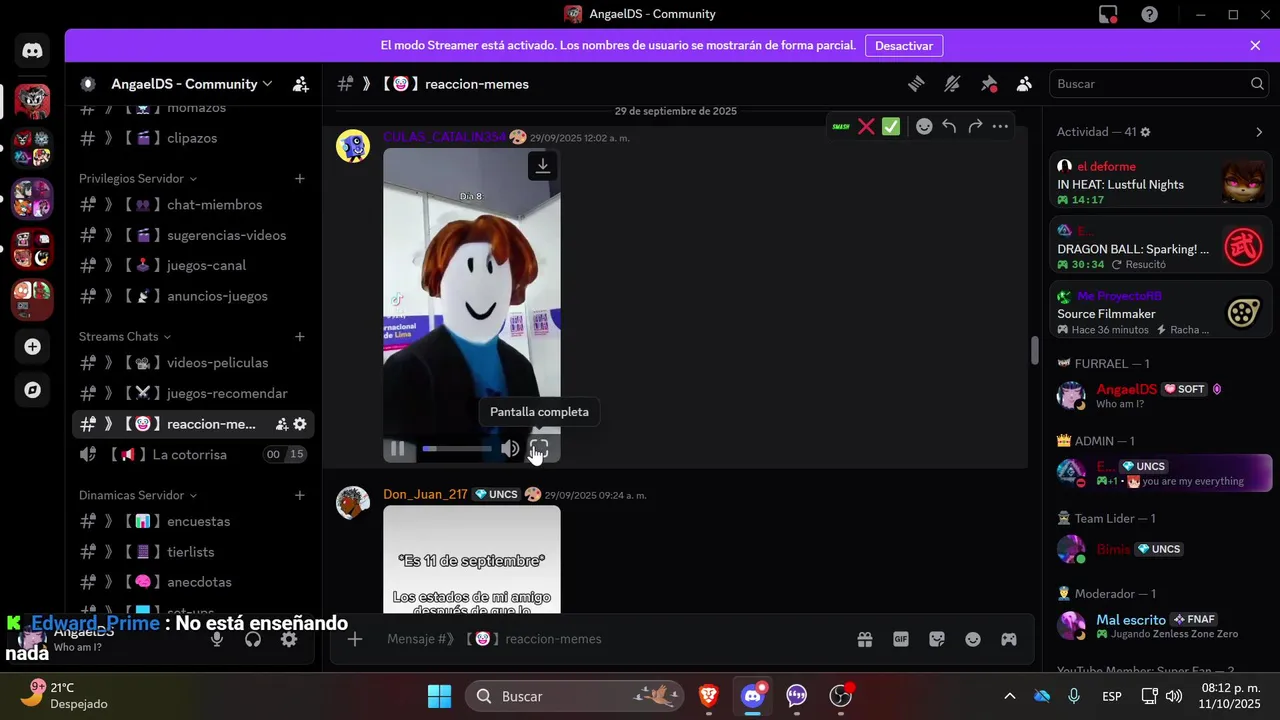React with green checkmark emoji
1280x720 pixels.
pyautogui.click(x=891, y=126)
